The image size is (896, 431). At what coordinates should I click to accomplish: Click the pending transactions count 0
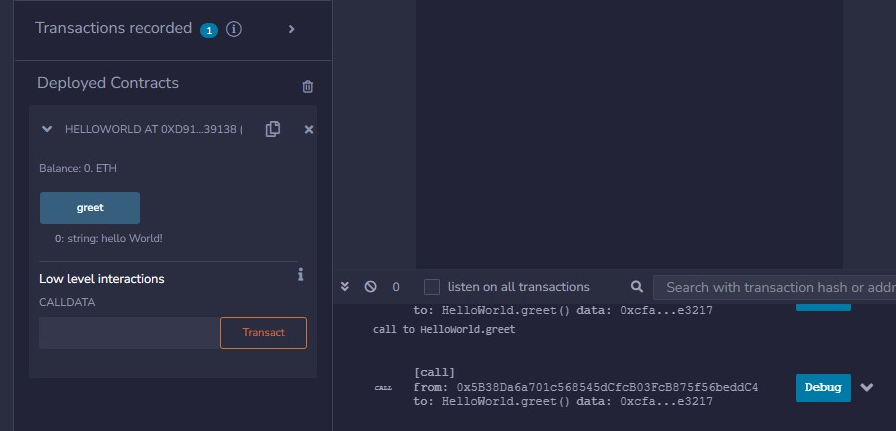[395, 287]
